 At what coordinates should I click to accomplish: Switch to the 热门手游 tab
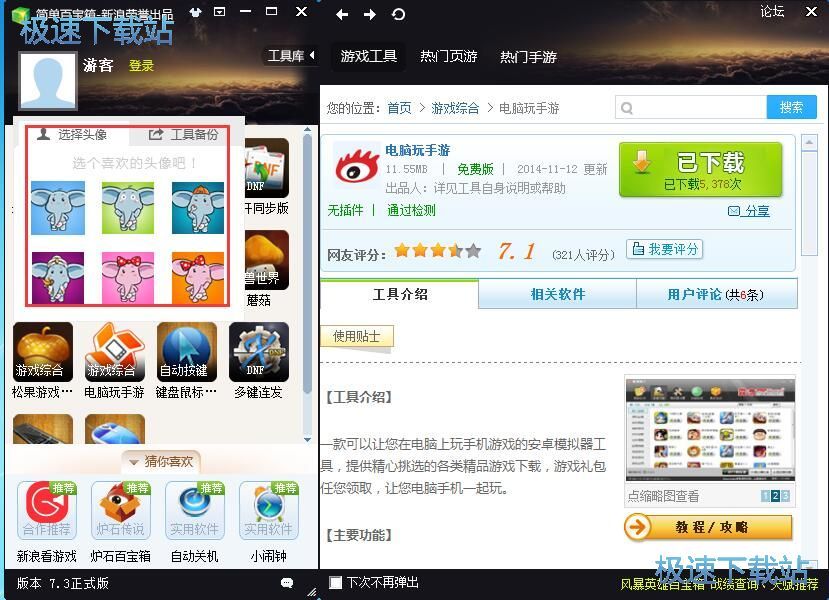528,56
